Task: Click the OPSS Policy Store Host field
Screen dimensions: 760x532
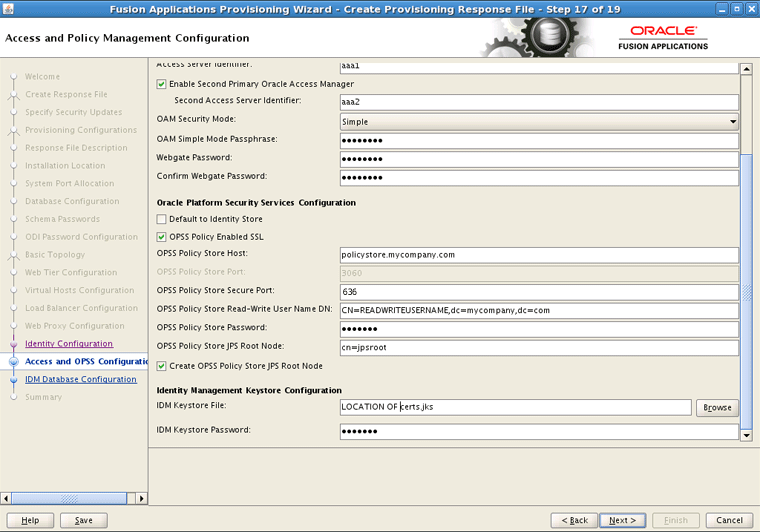Action: tap(539, 255)
